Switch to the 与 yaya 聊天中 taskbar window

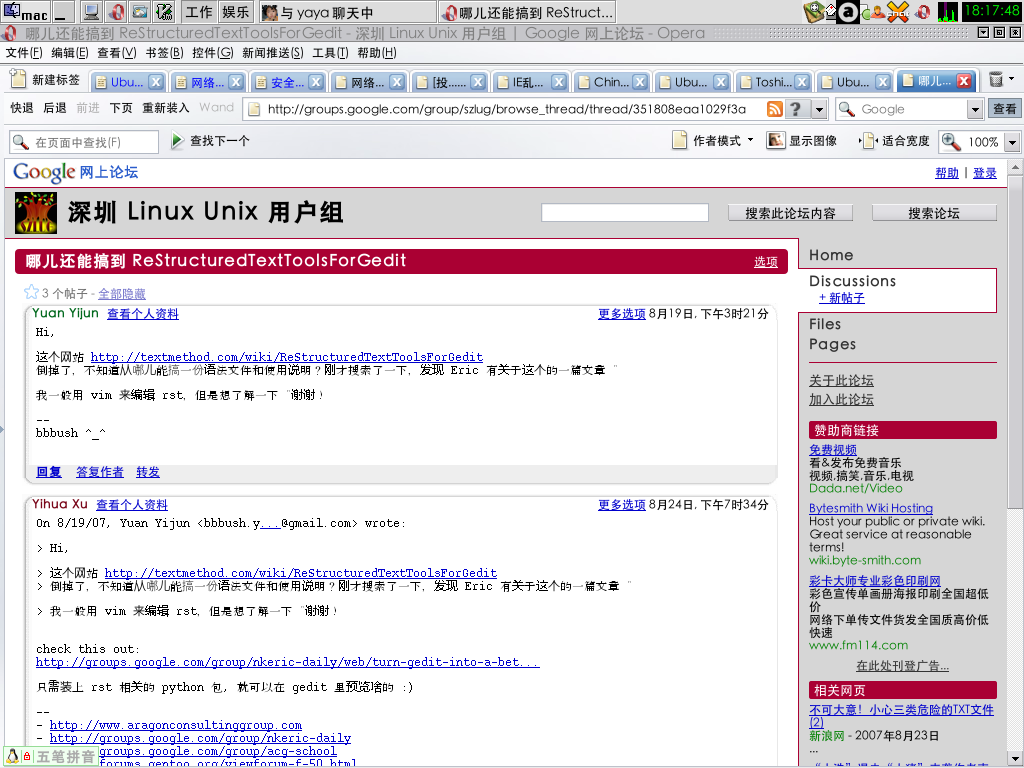point(346,12)
